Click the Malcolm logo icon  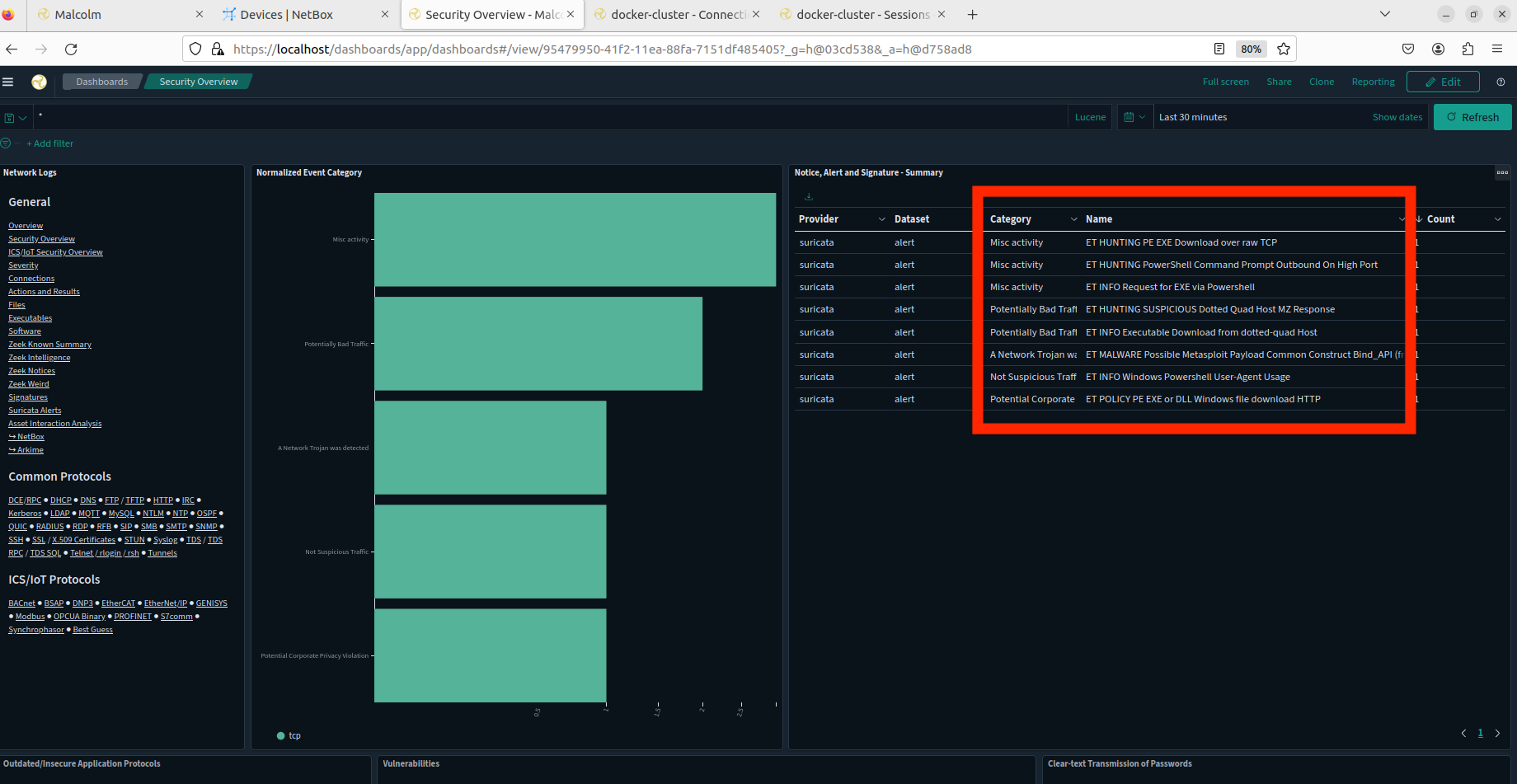39,82
